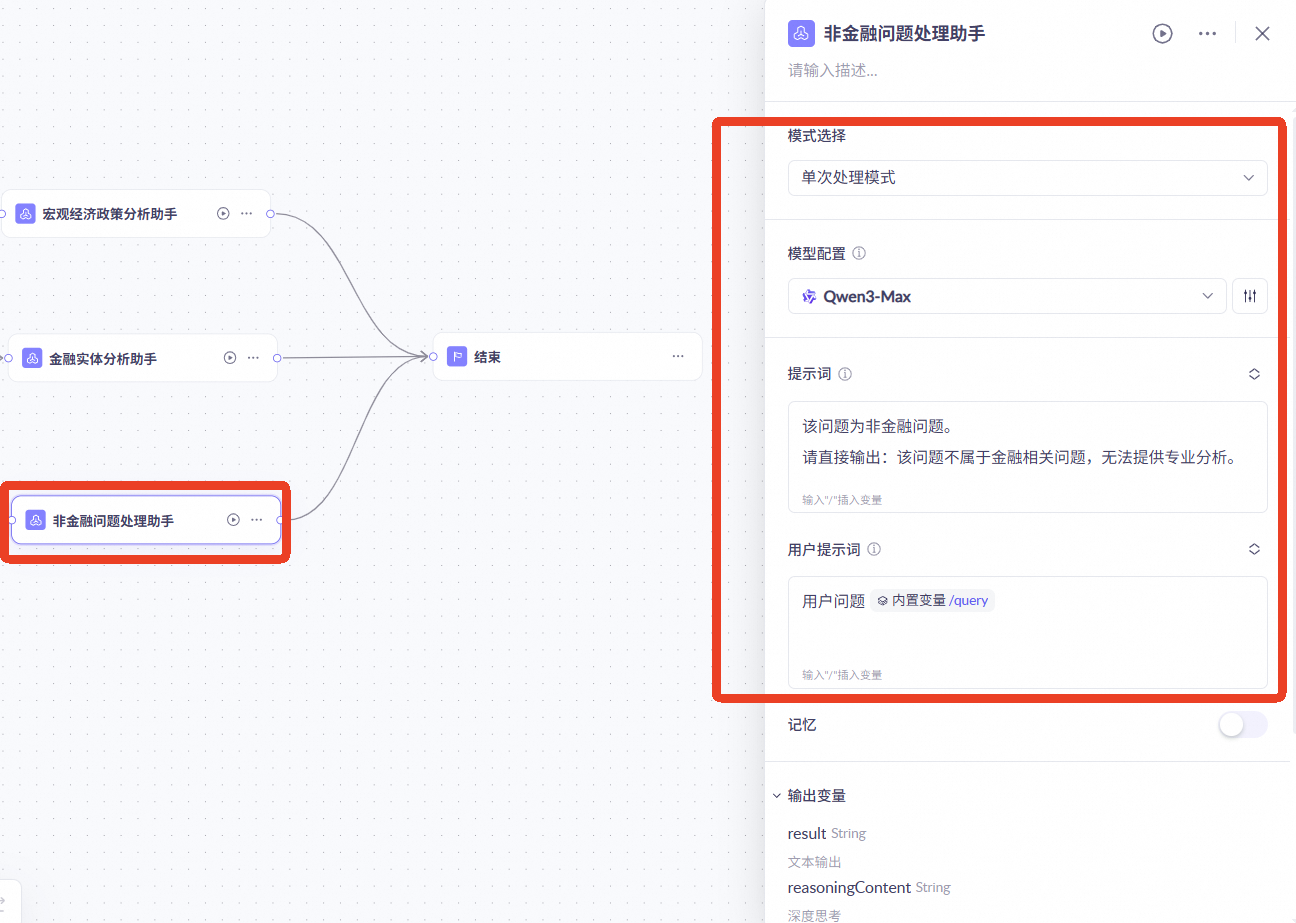Collapse the 输出变量 section
This screenshot has height=923, width=1296.
(x=777, y=796)
